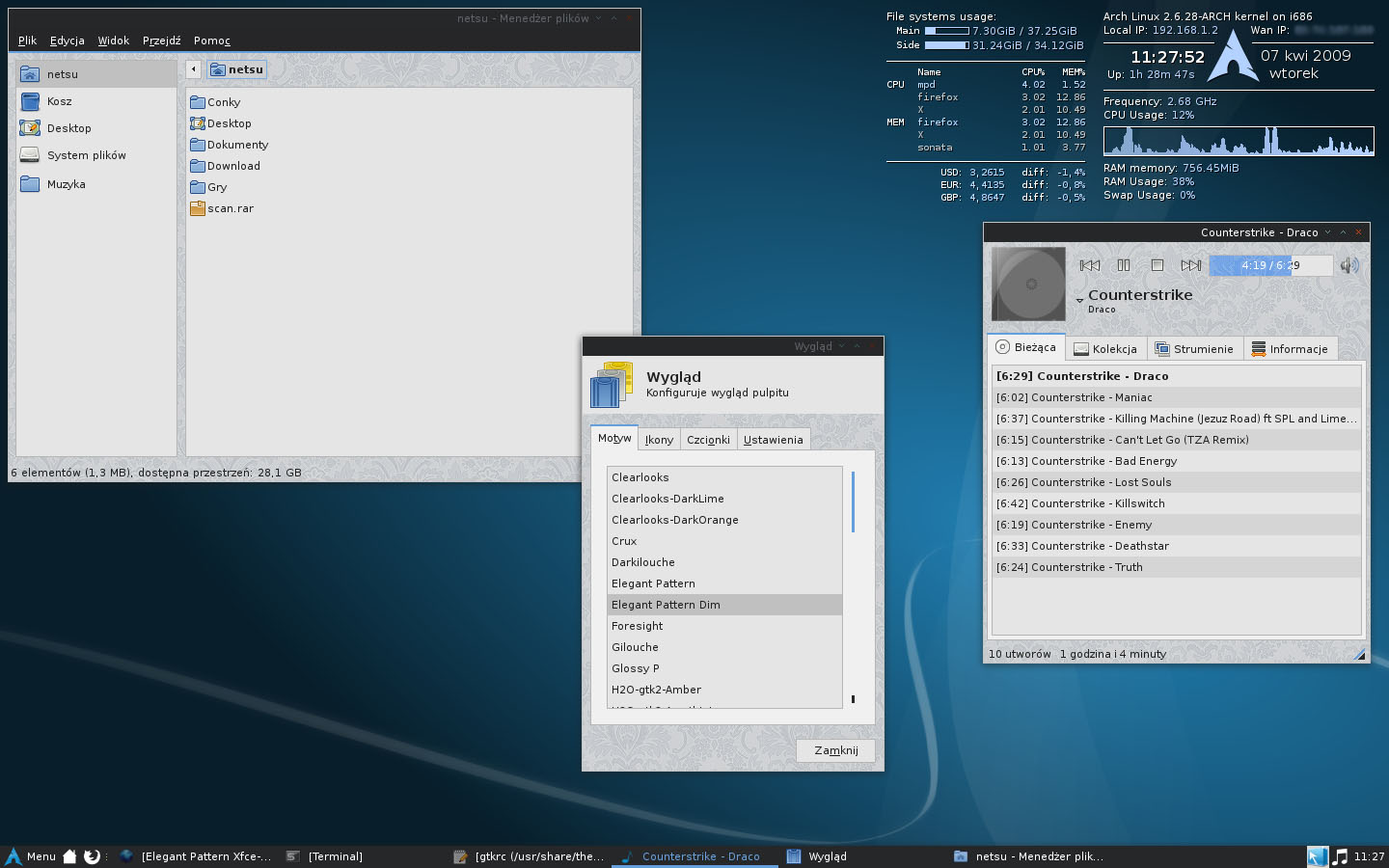Screen dimensions: 1389x868
Task: Select track Counterstrike - Killswitch
Action: (x=1177, y=503)
